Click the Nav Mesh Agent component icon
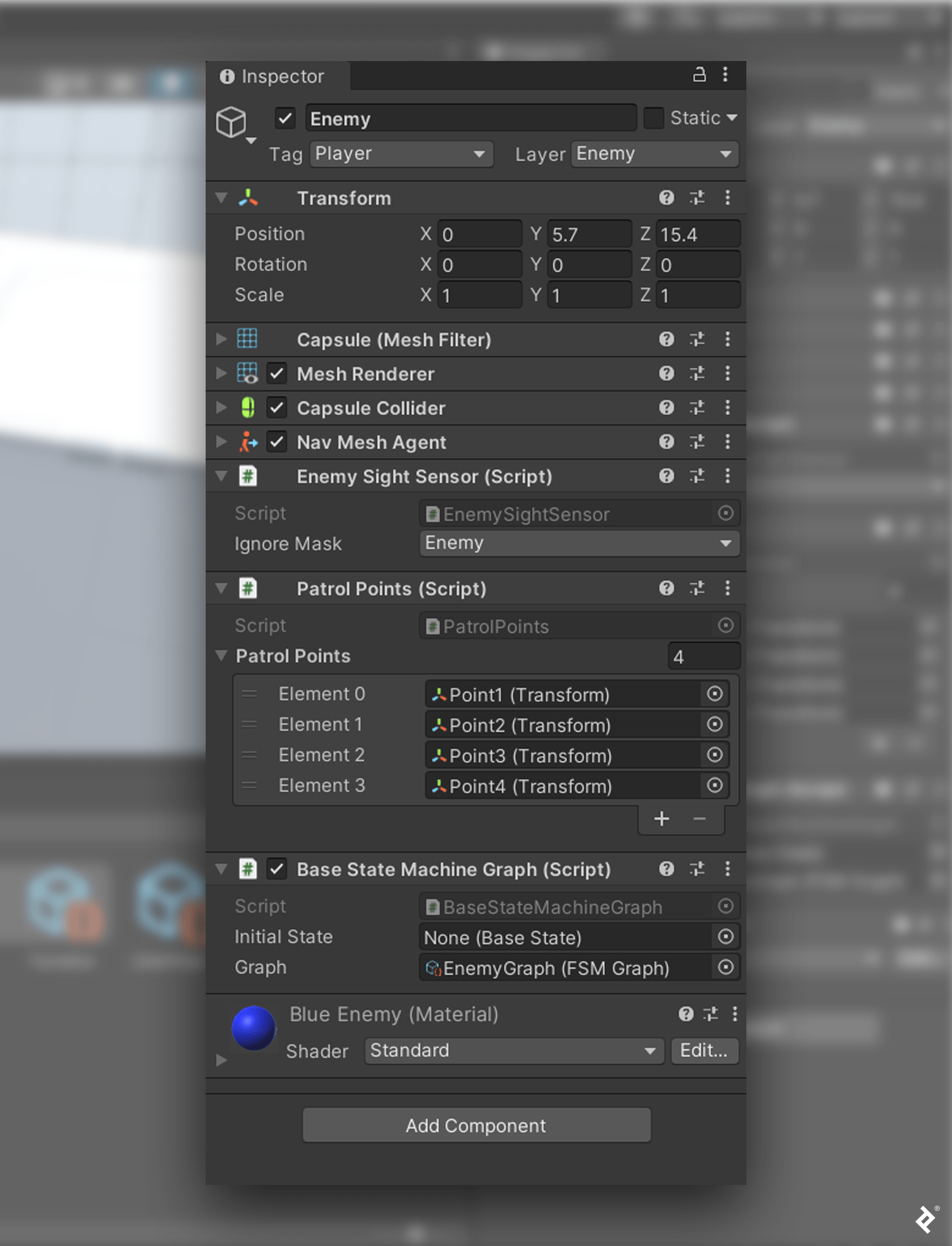Viewport: 952px width, 1246px height. (248, 441)
